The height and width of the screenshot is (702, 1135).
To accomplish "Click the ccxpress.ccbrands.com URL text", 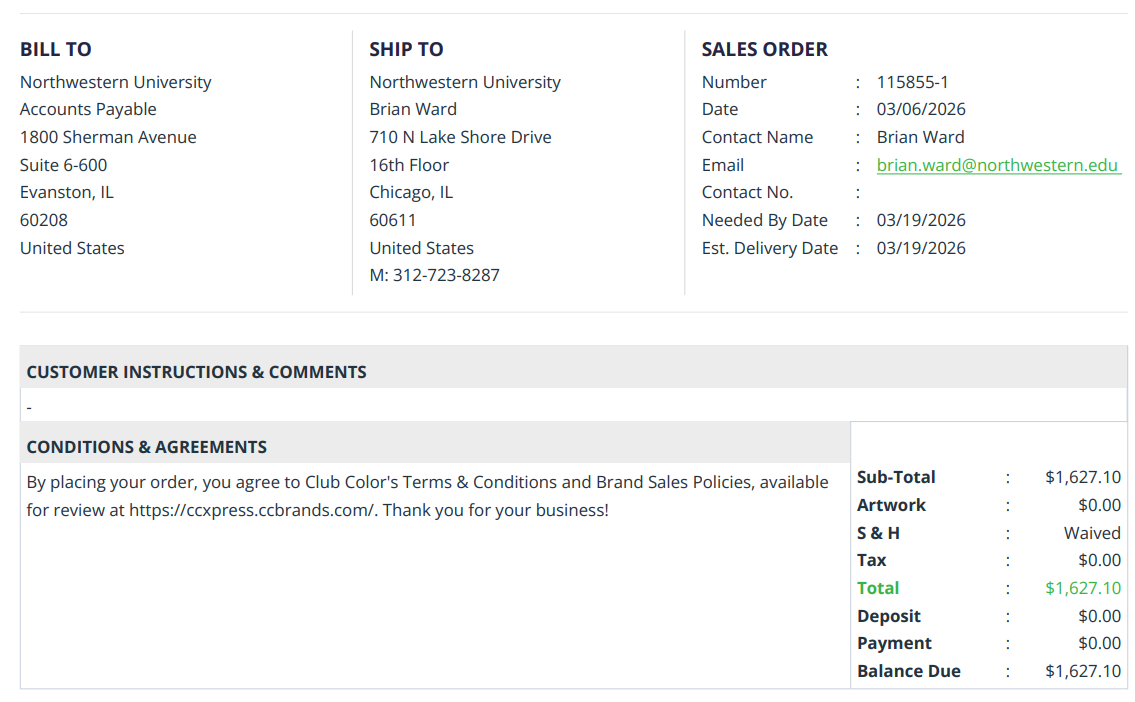I will coord(252,510).
